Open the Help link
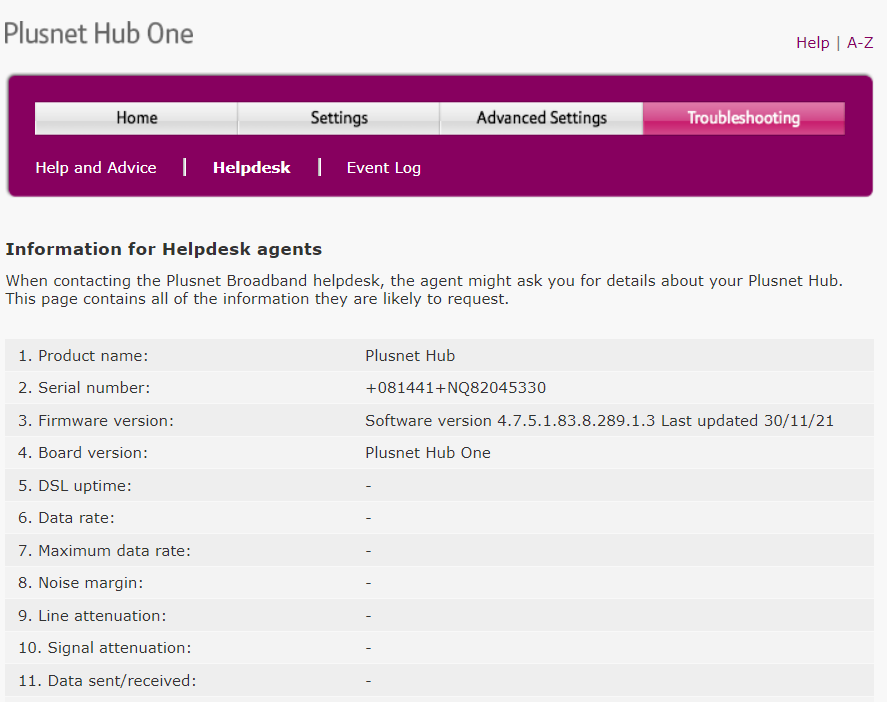The width and height of the screenshot is (887, 702). tap(813, 43)
